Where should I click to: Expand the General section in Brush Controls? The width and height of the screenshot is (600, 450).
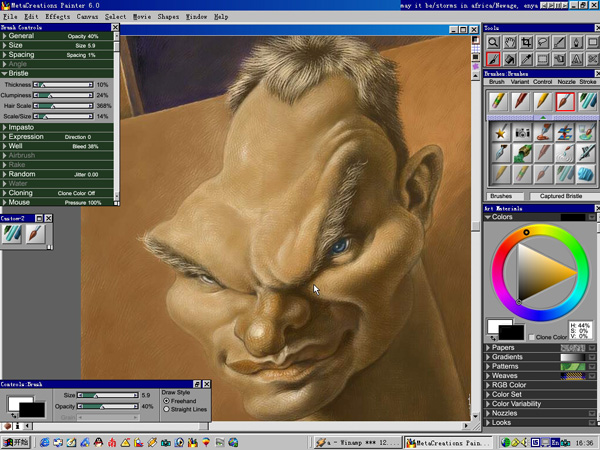tap(5, 36)
